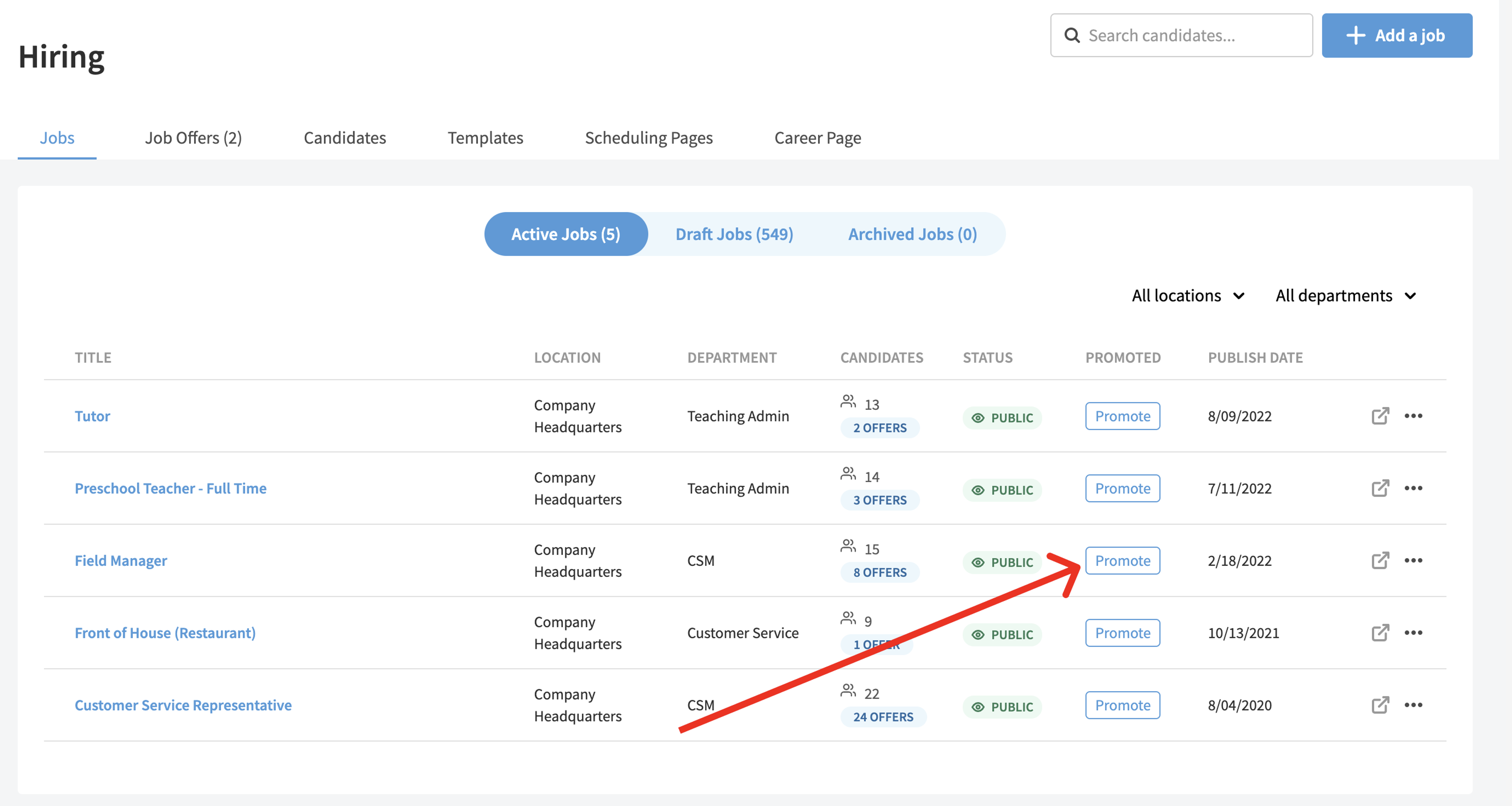Open Tutor job in new window icon
The image size is (1512, 806).
click(1380, 416)
